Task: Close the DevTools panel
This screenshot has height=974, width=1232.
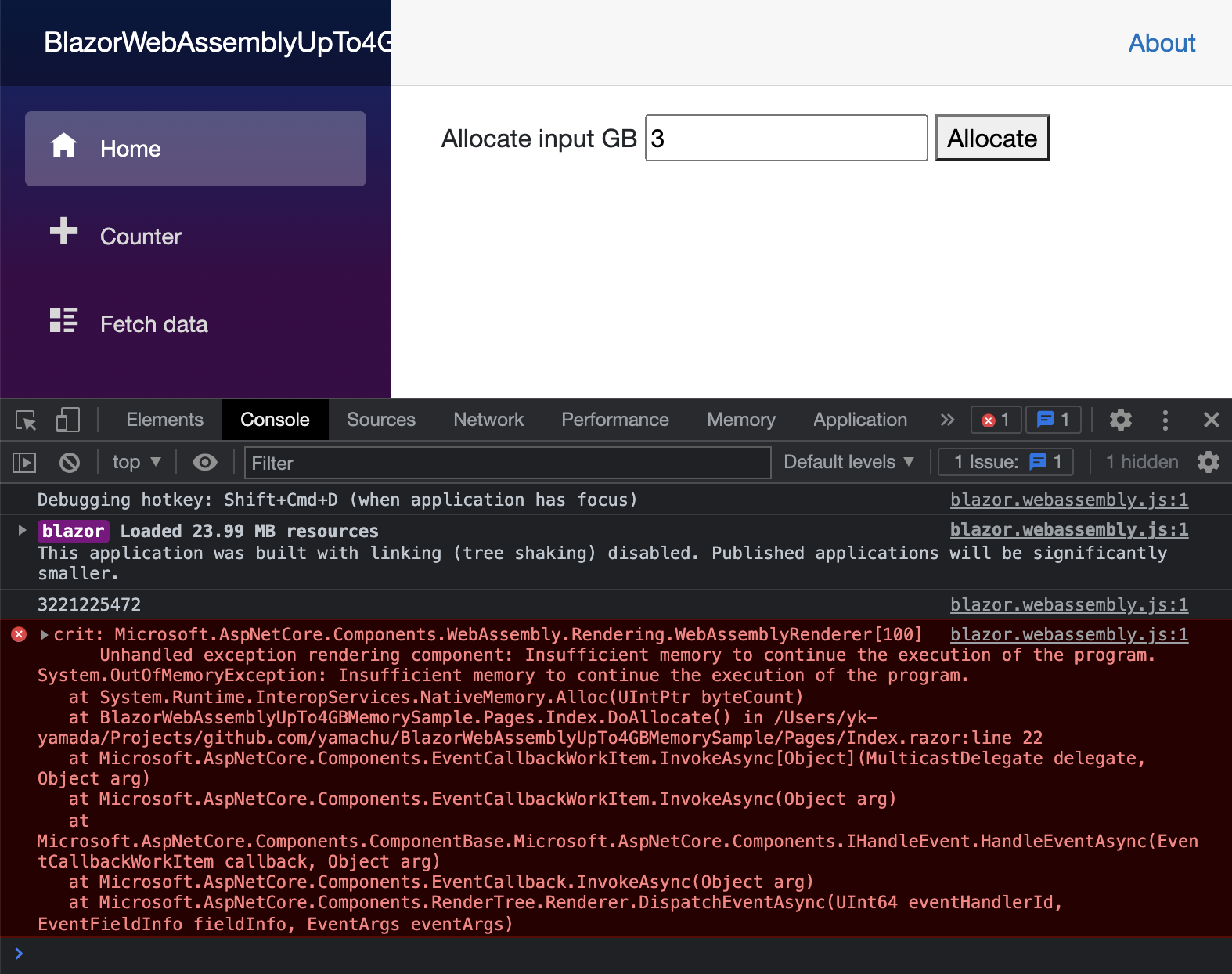Action: (1212, 420)
